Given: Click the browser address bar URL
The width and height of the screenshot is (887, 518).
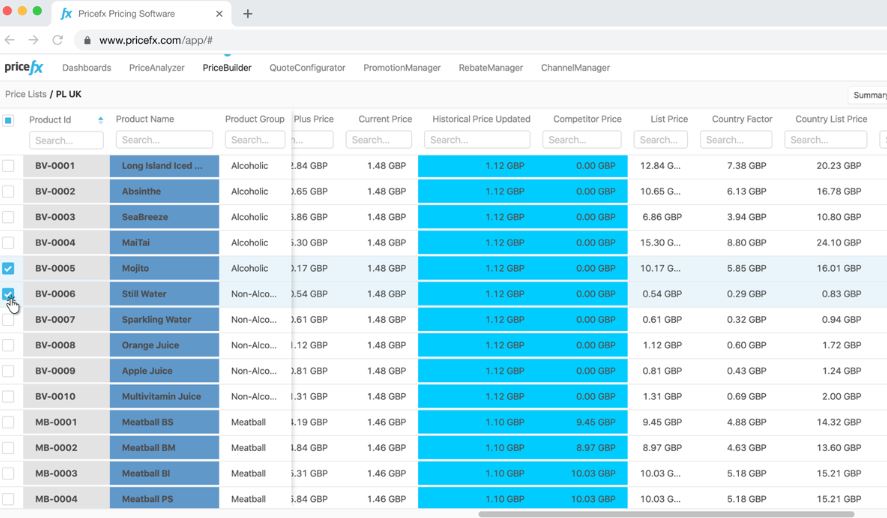Looking at the screenshot, I should coord(156,40).
